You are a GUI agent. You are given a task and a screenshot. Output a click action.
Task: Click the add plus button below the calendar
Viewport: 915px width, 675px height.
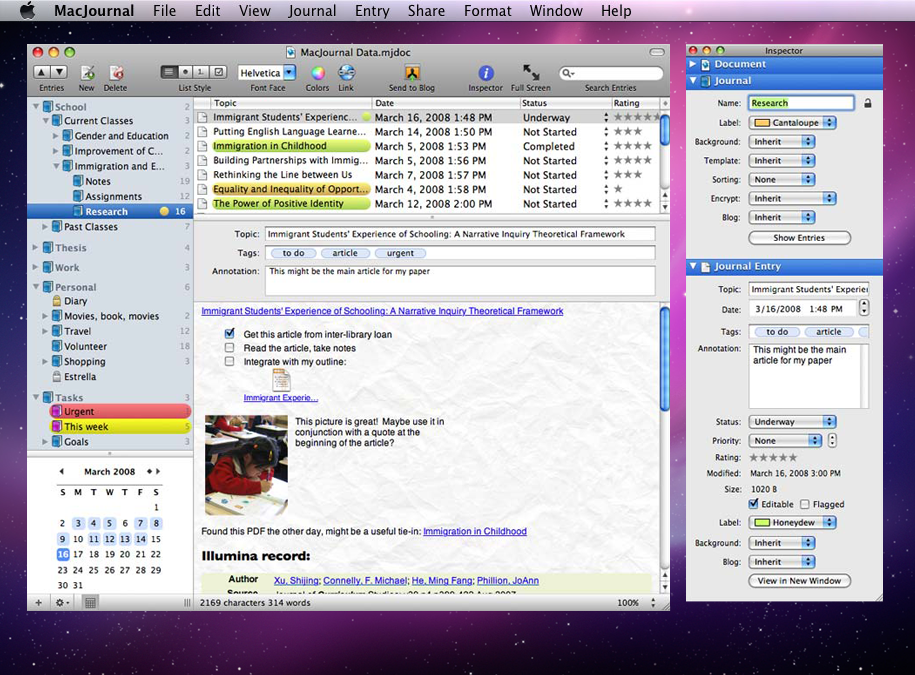click(x=39, y=603)
